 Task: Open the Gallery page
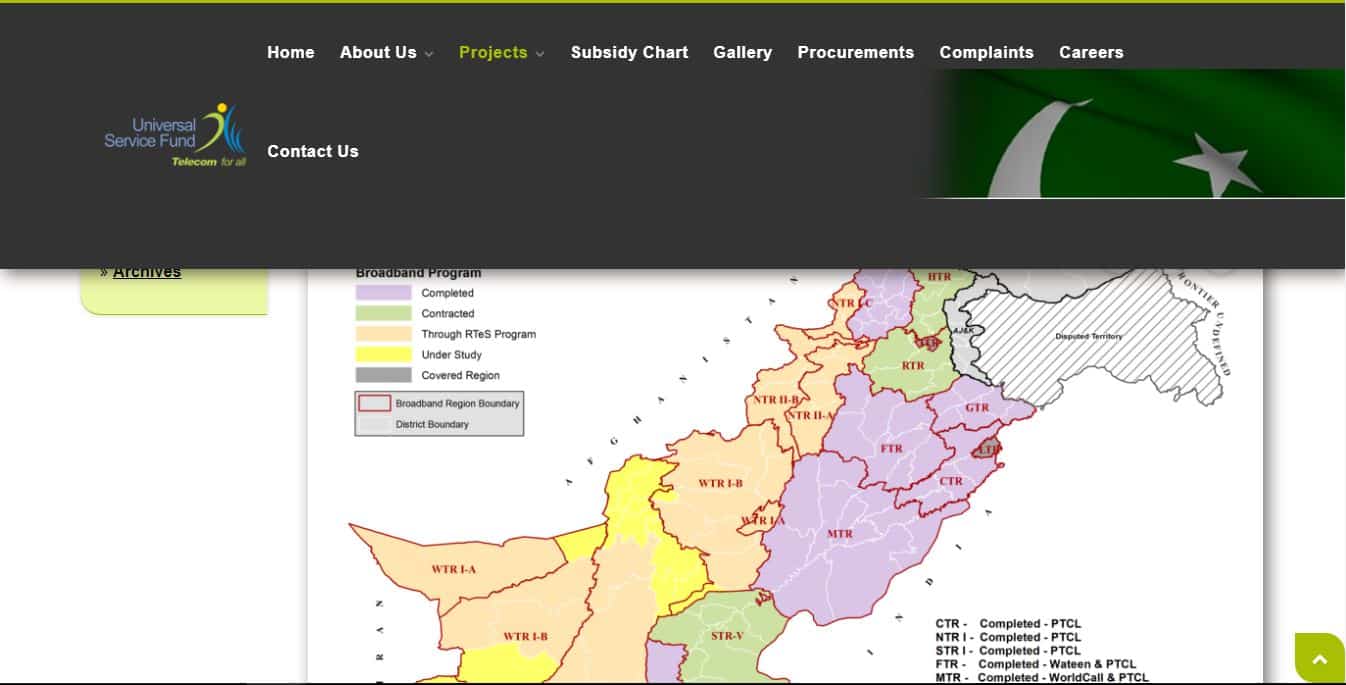743,52
